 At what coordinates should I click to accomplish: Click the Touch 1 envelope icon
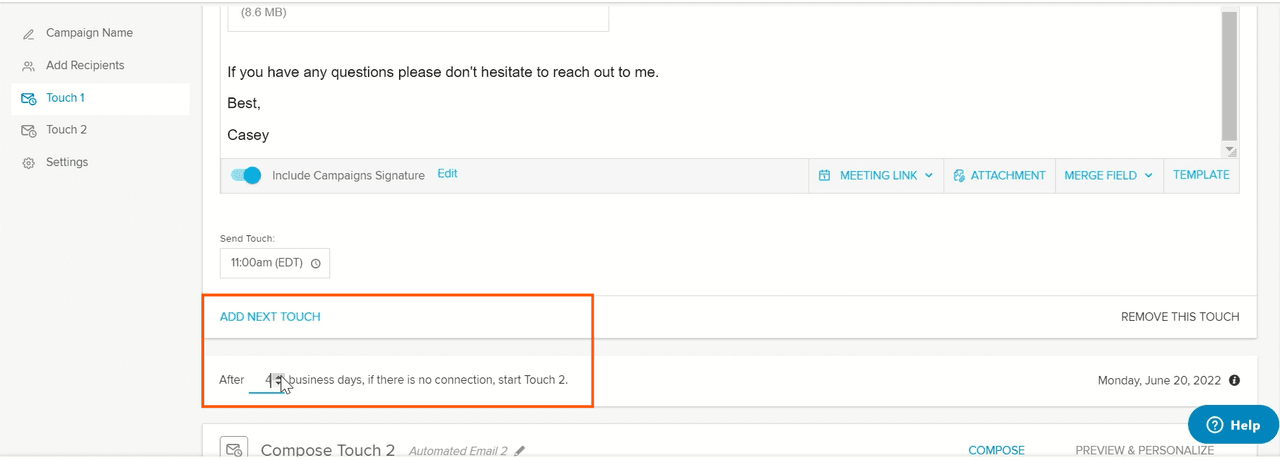(x=29, y=98)
